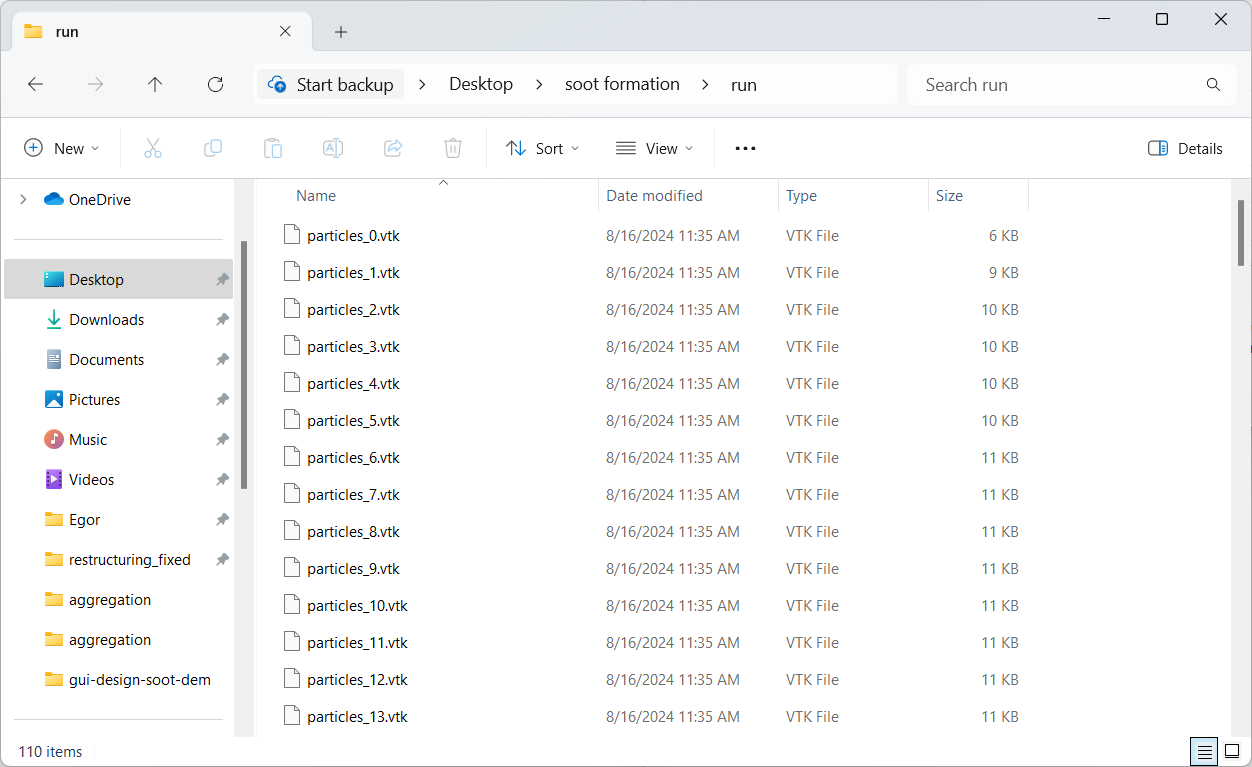The height and width of the screenshot is (767, 1252).
Task: Add a new tab with plus button
Action: (341, 32)
